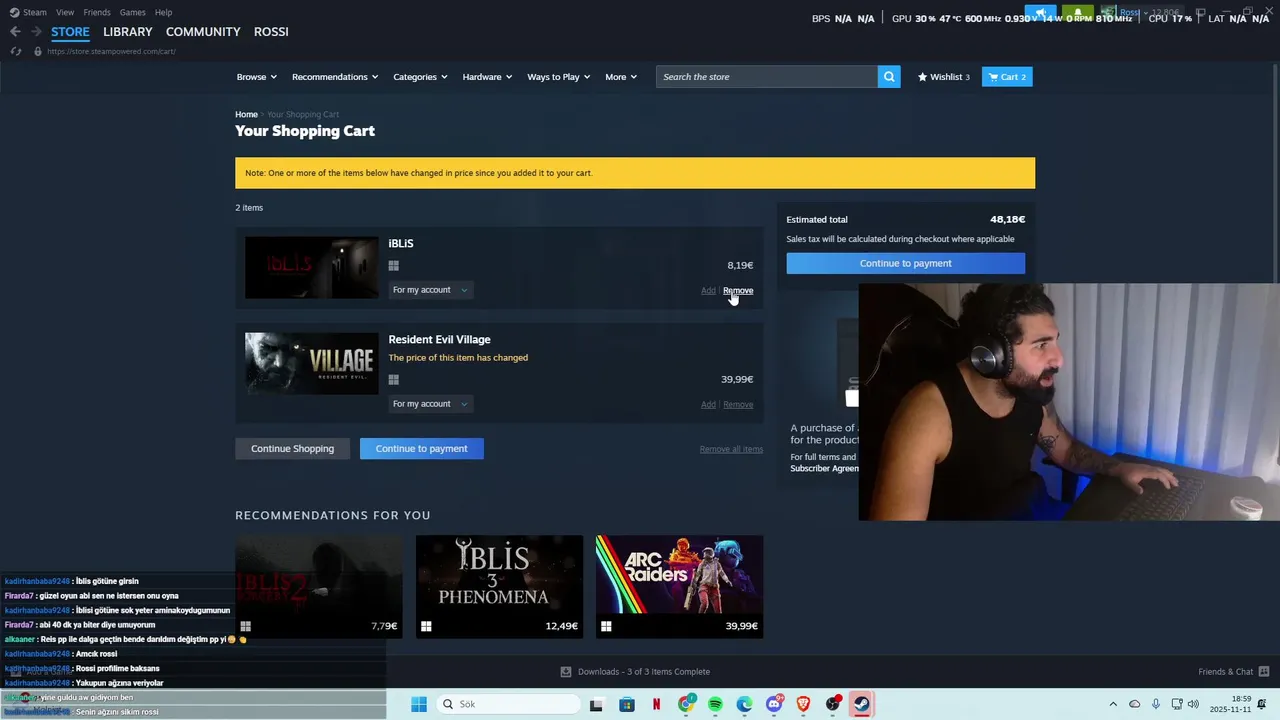
Task: Click the Windows icon on IBLIS 3 Phenomena card
Action: pos(426,626)
